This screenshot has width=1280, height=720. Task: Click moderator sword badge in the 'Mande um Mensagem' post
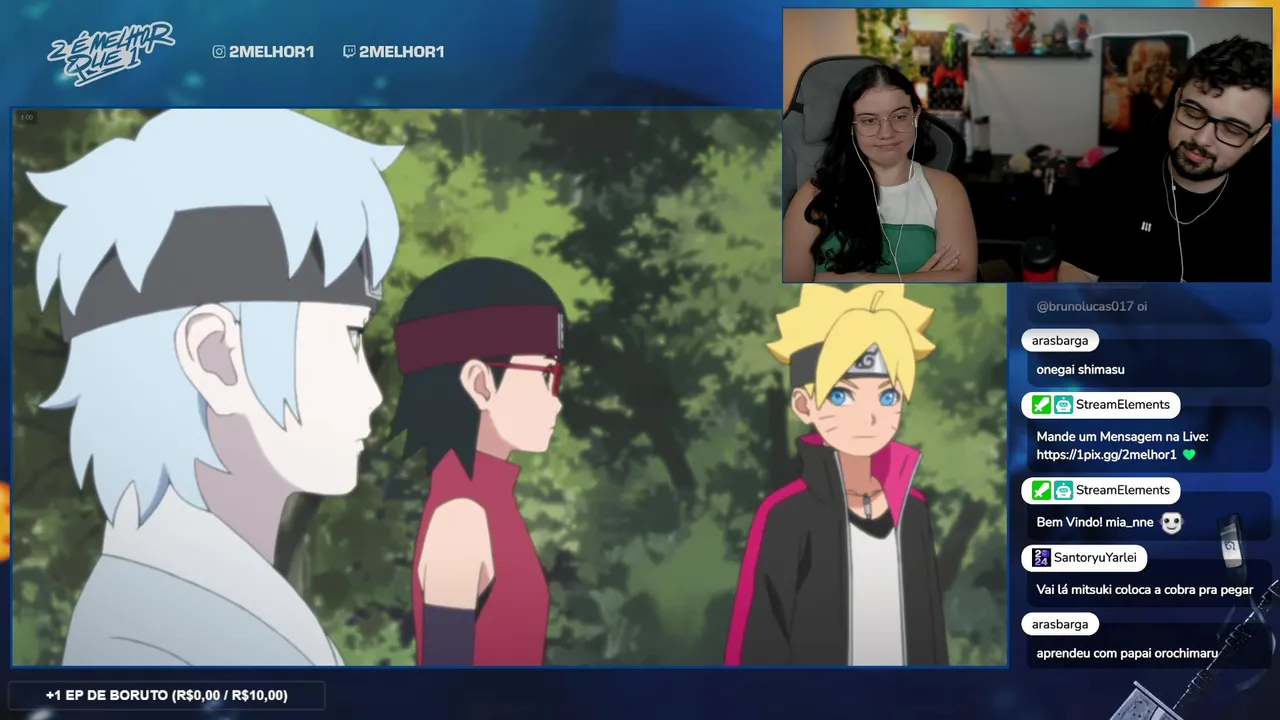1041,405
